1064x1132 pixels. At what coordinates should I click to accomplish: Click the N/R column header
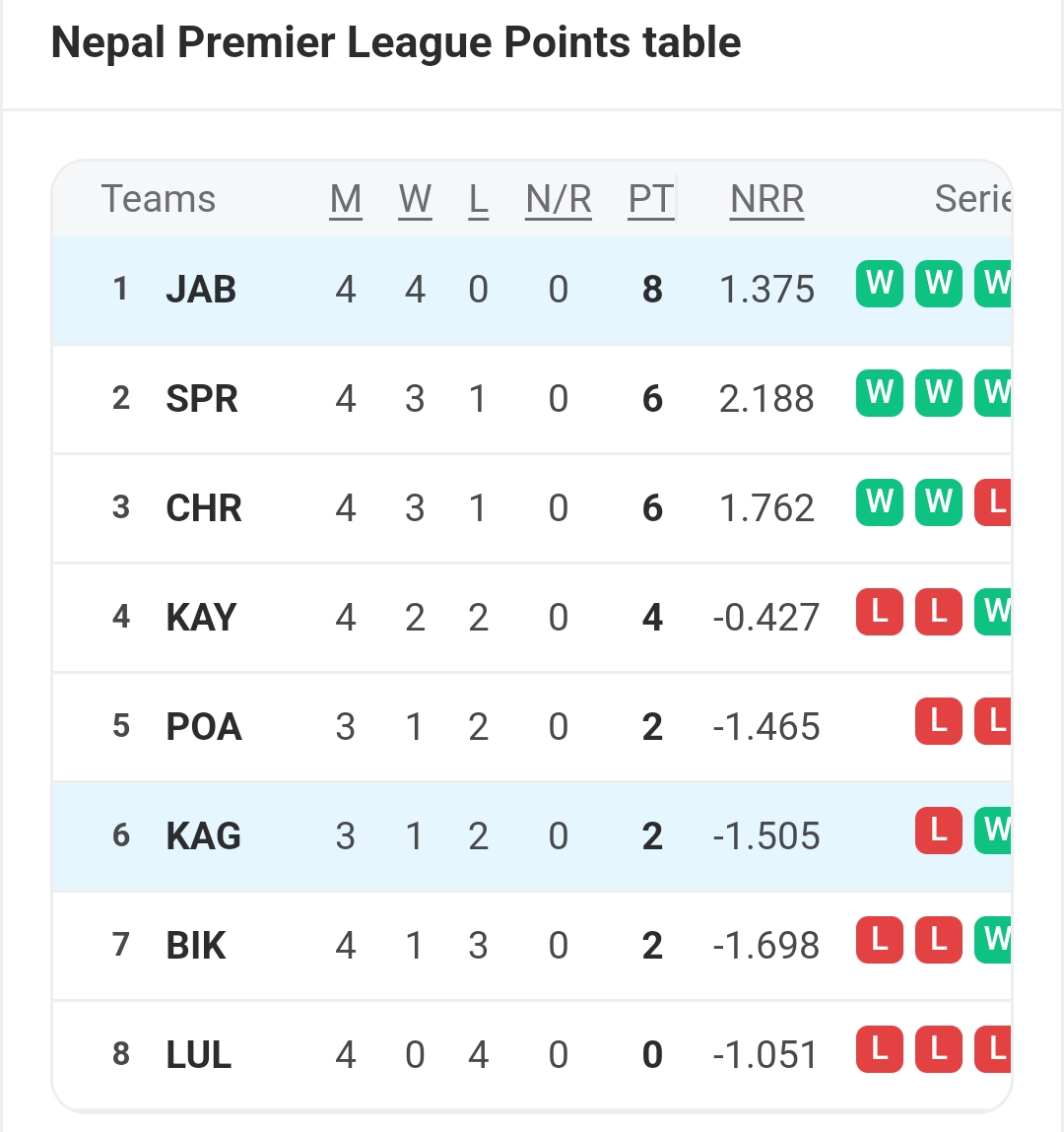[x=559, y=199]
